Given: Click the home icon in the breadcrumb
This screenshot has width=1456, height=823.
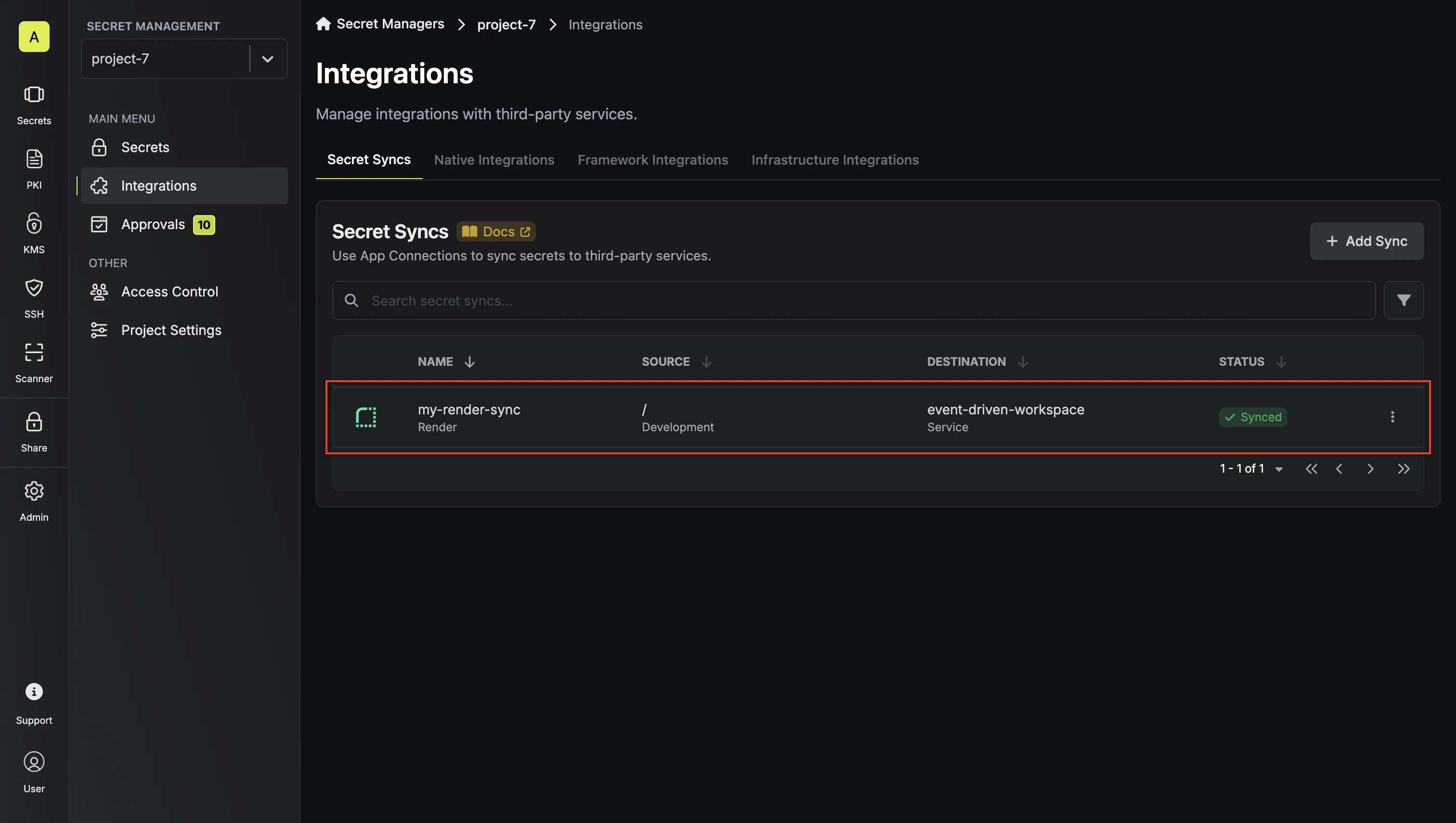Looking at the screenshot, I should (324, 24).
